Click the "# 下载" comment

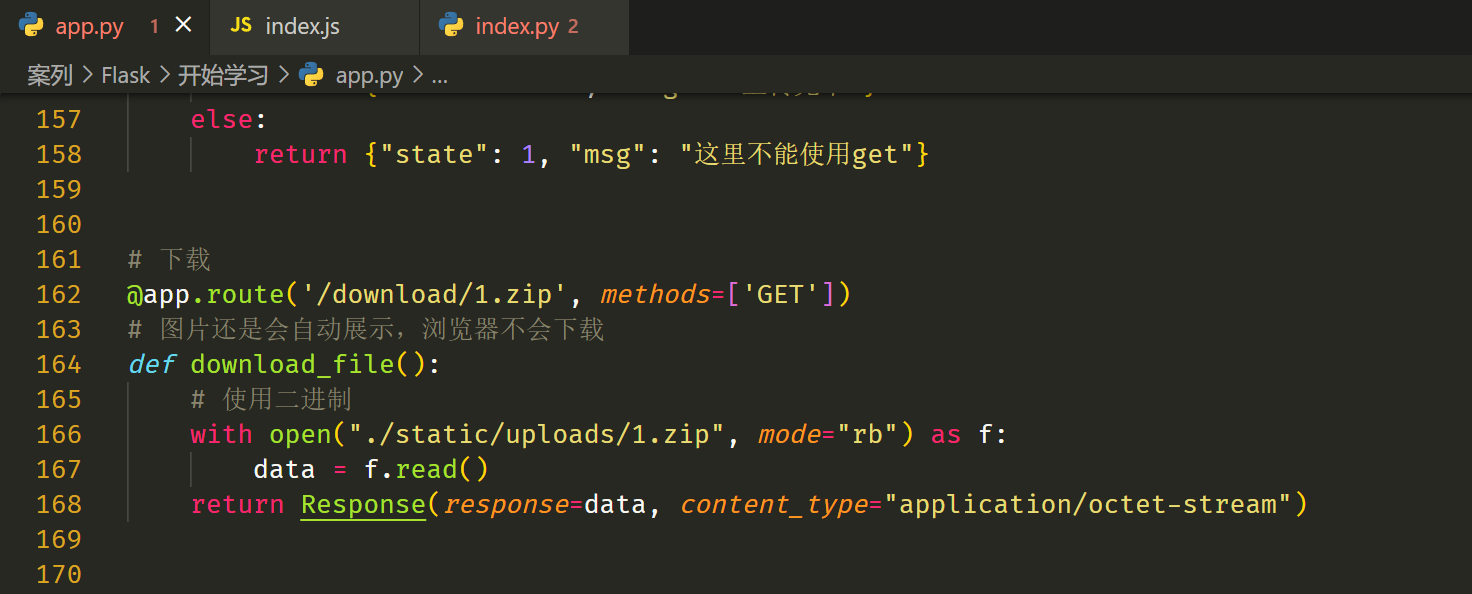click(x=169, y=260)
